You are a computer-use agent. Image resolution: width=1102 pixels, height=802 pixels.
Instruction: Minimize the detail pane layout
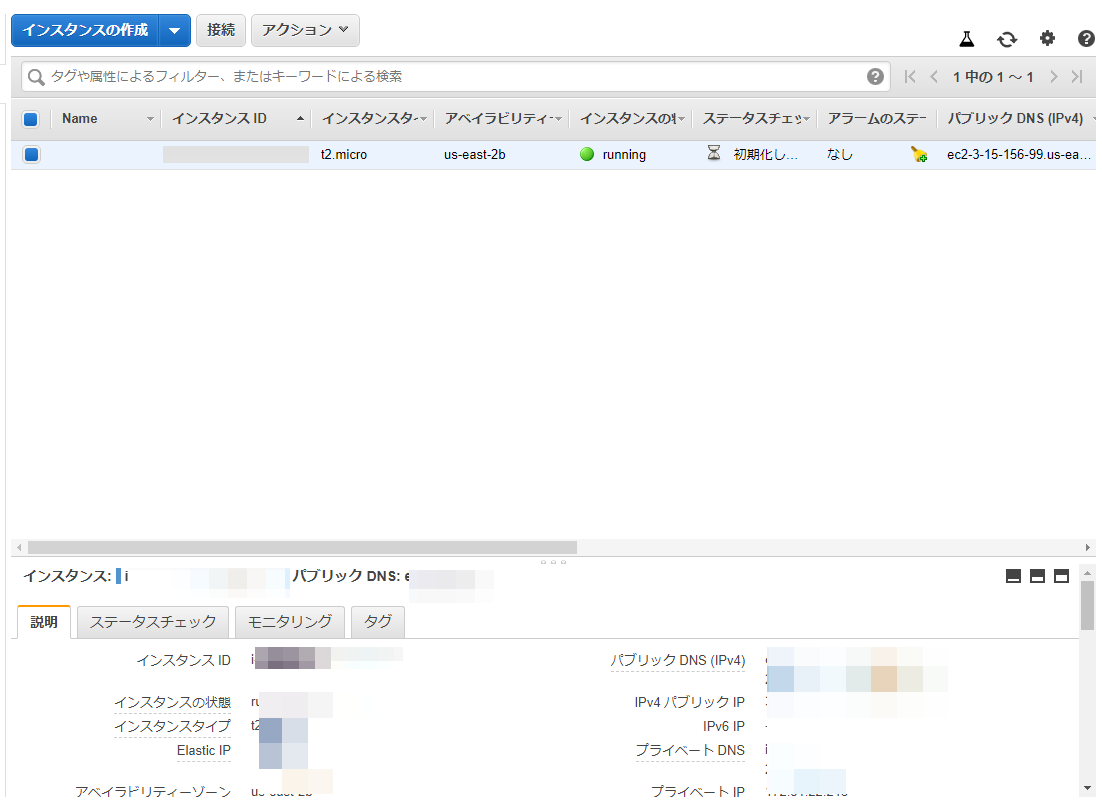coord(1013,576)
